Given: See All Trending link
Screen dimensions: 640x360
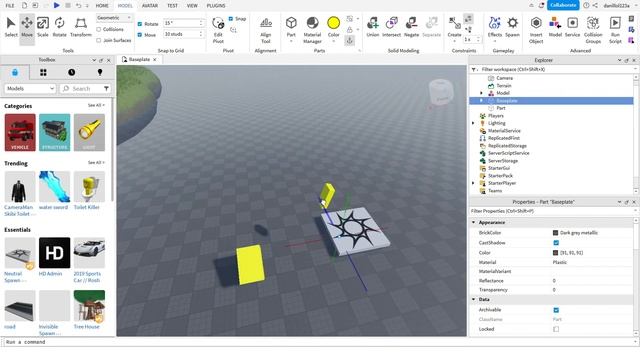Looking at the screenshot, I should pos(96,162).
